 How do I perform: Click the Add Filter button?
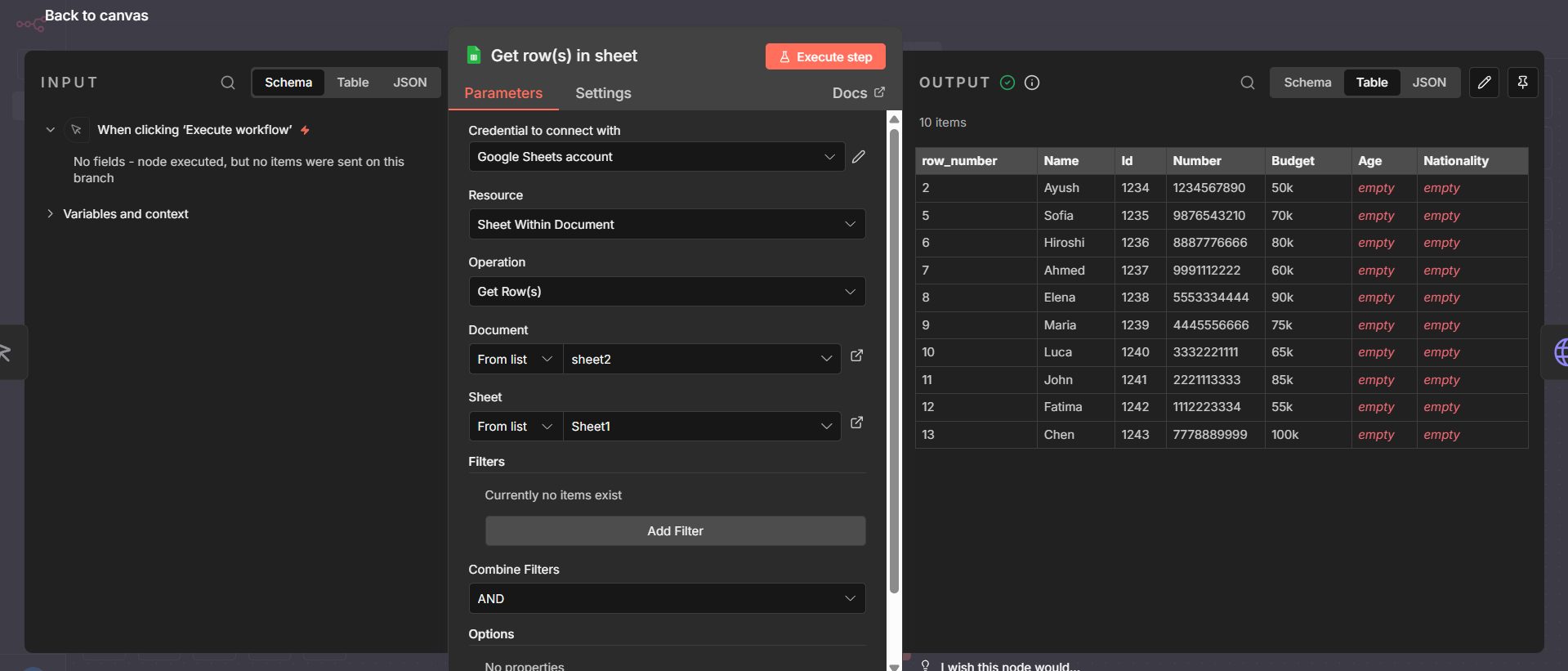(675, 530)
